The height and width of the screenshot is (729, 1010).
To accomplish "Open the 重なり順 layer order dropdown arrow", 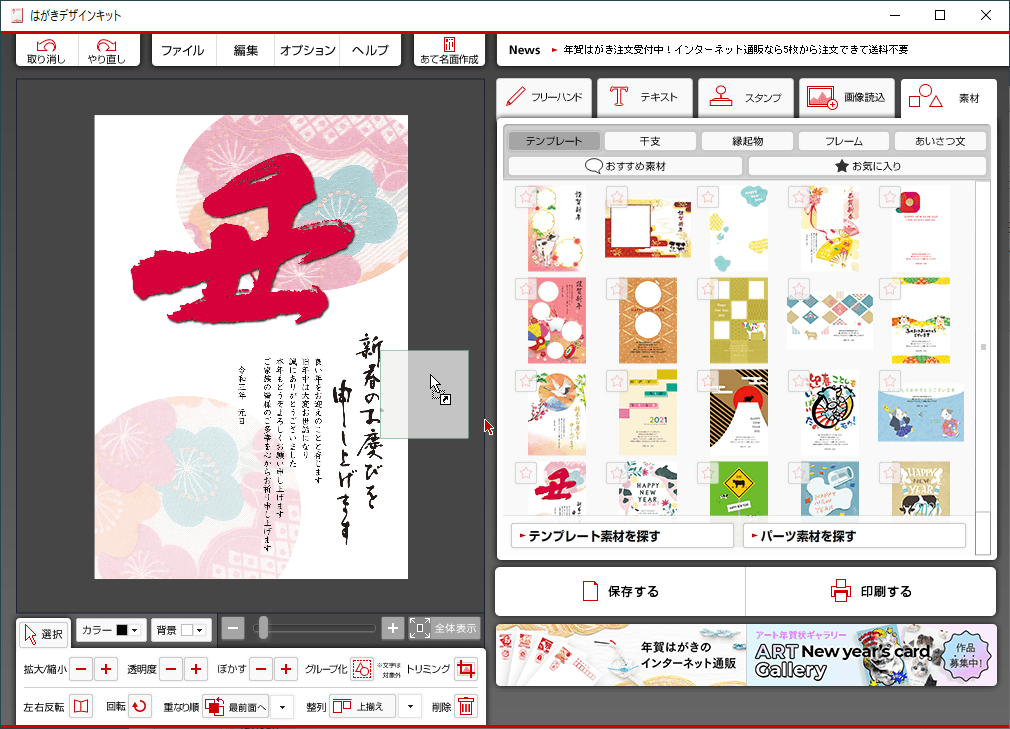I will tap(282, 707).
